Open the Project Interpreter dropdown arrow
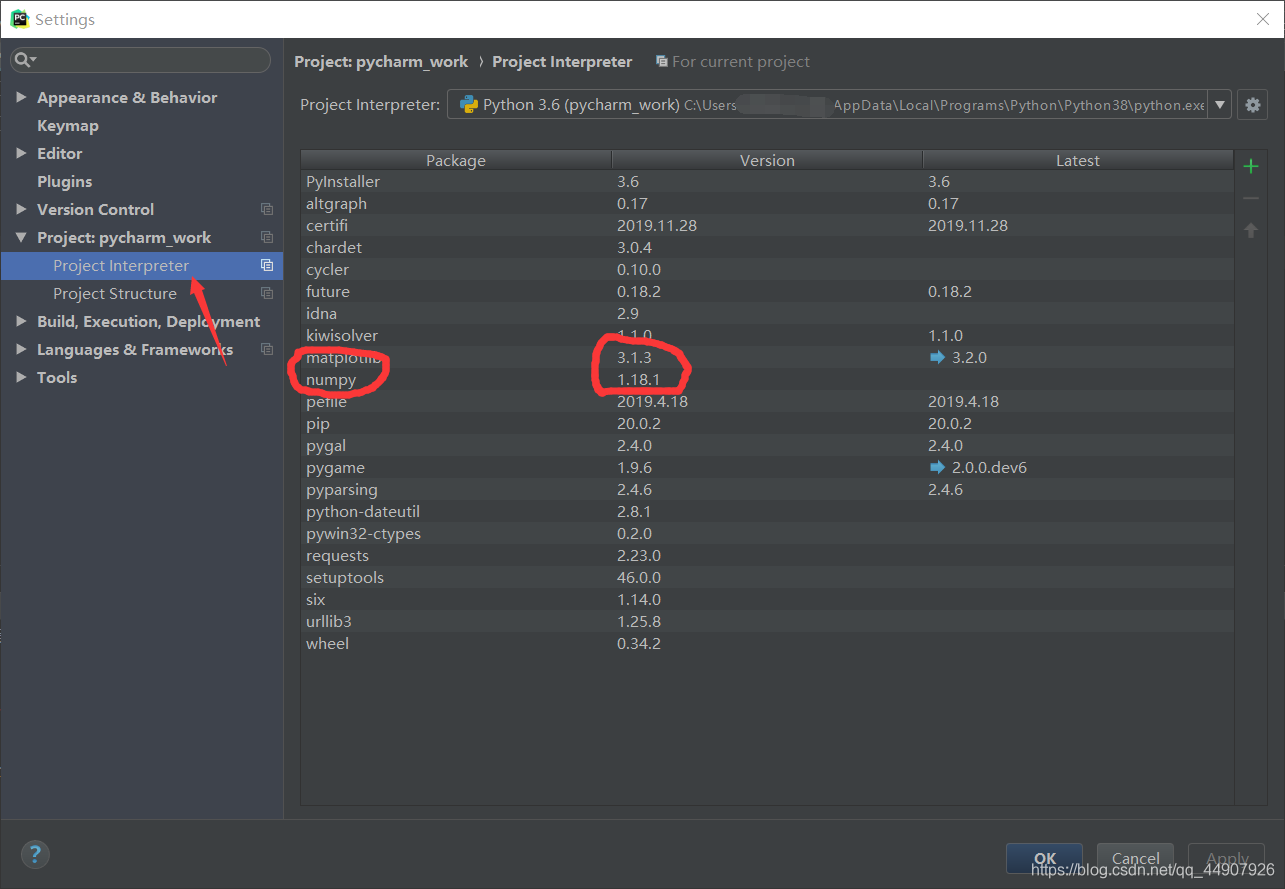1285x889 pixels. coord(1219,104)
